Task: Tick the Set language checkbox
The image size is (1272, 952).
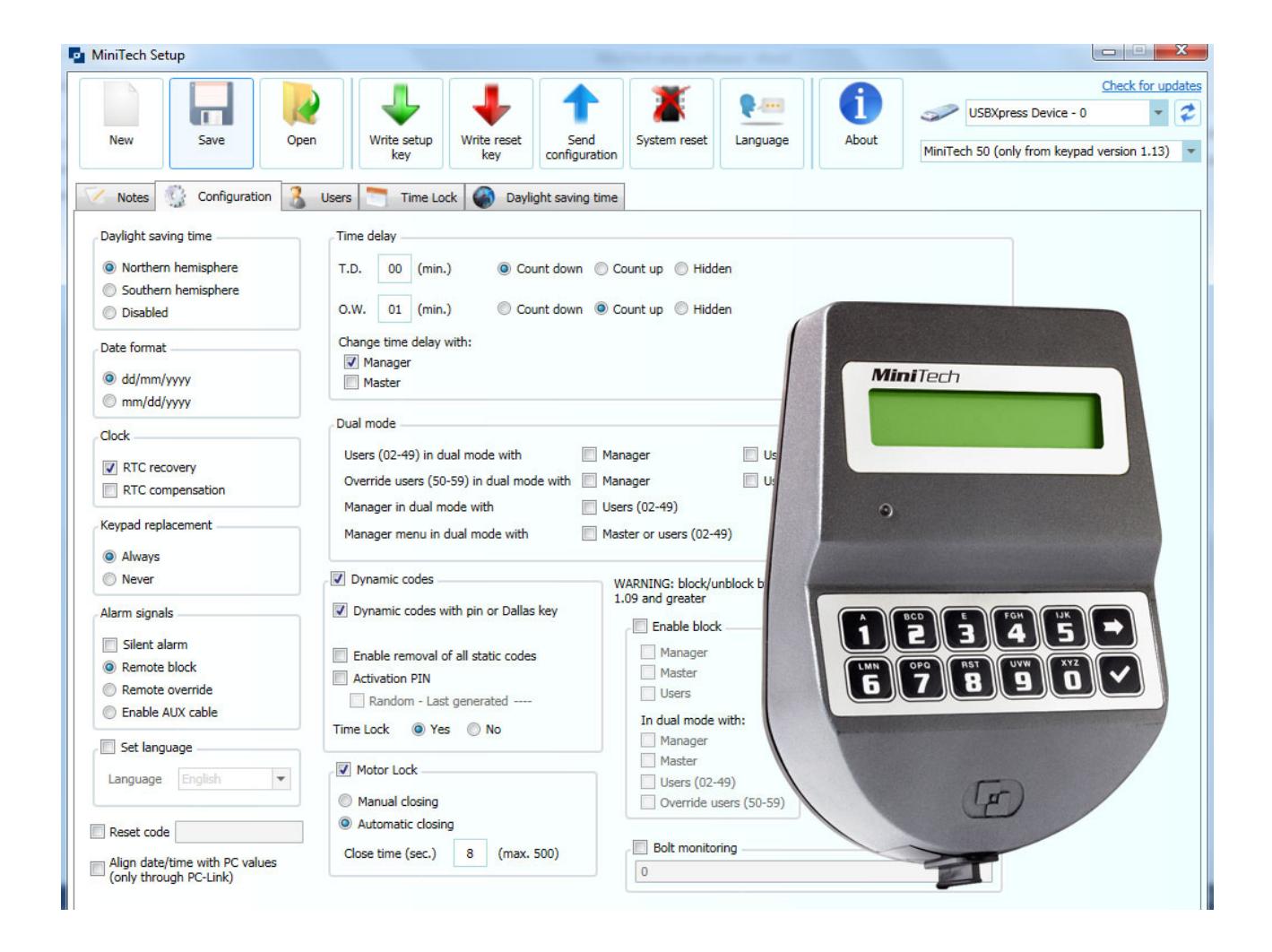Action: (108, 747)
